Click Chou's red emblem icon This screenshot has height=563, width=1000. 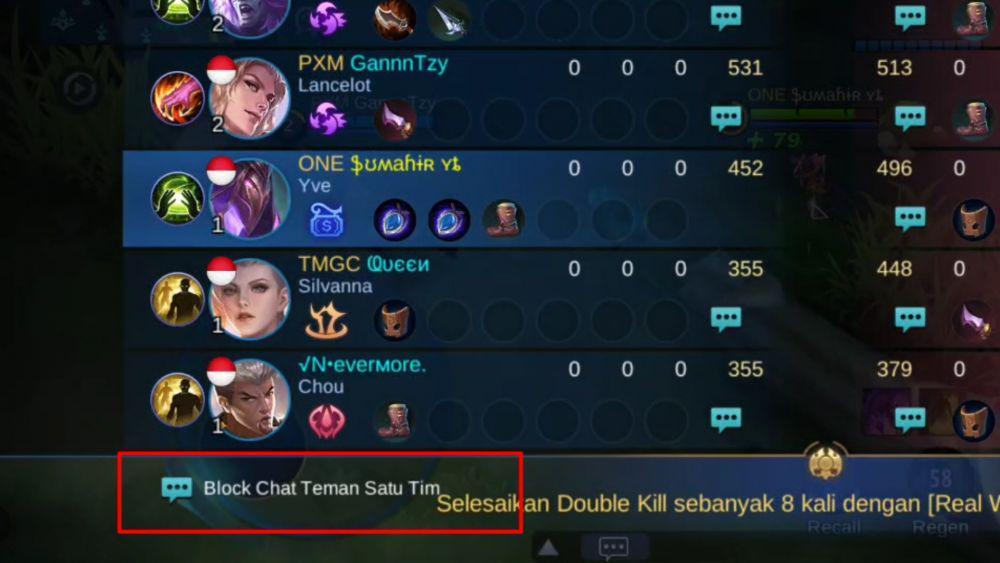coord(327,421)
